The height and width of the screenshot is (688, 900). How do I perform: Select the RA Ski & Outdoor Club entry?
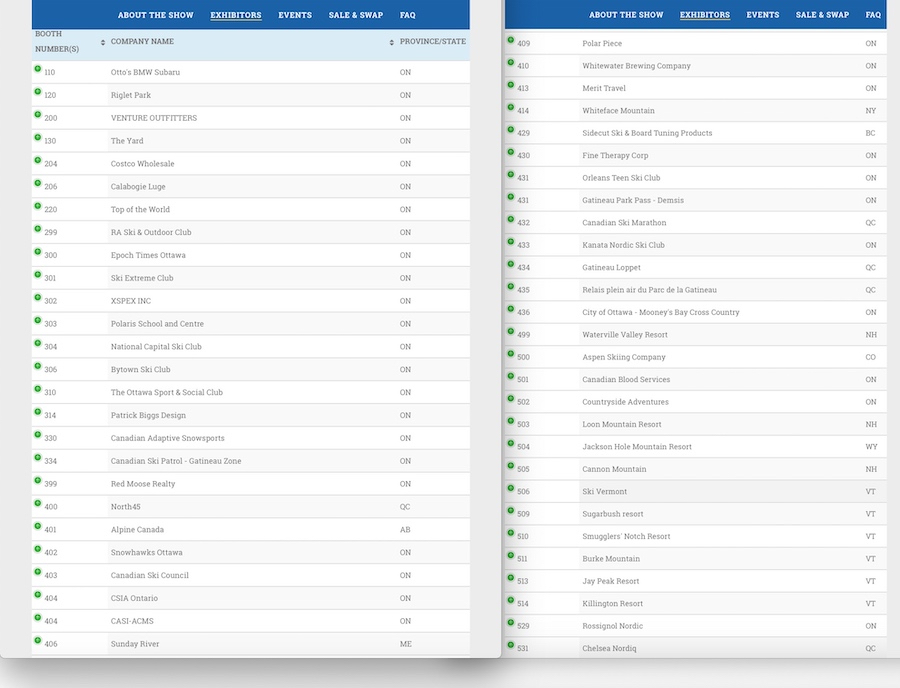click(x=151, y=232)
